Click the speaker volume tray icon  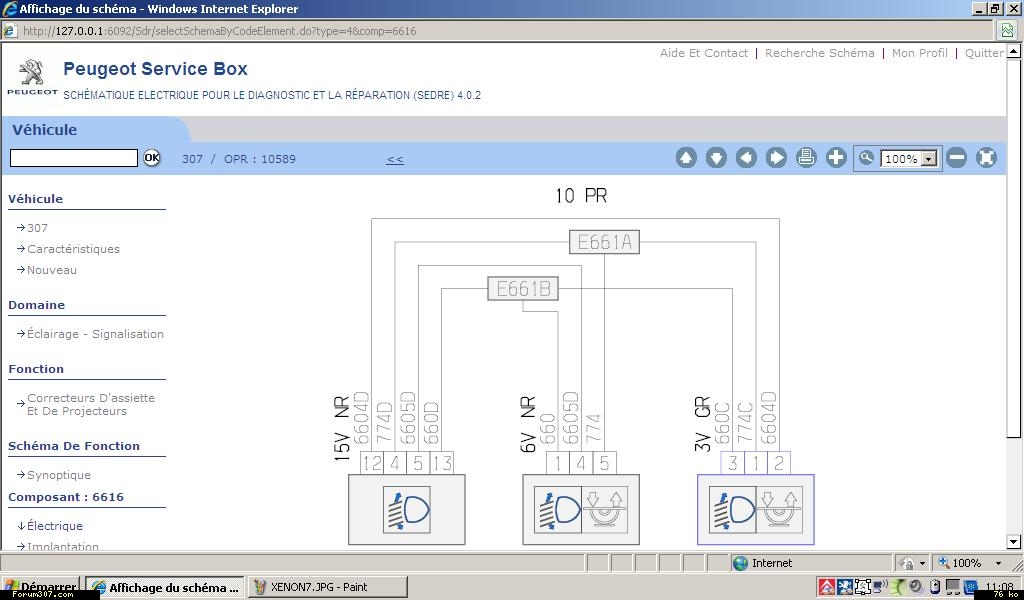916,586
